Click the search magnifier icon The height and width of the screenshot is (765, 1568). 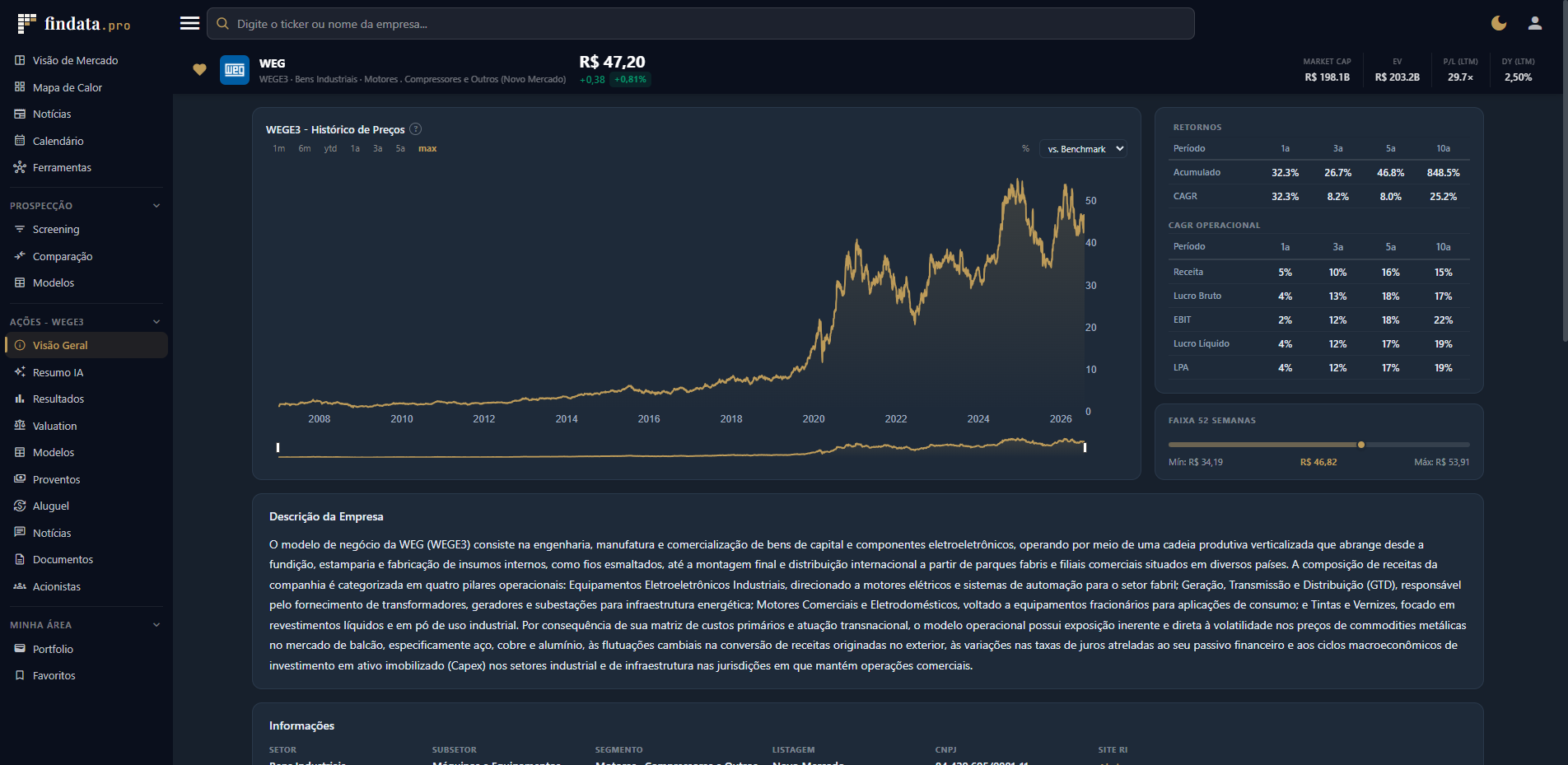(x=222, y=24)
